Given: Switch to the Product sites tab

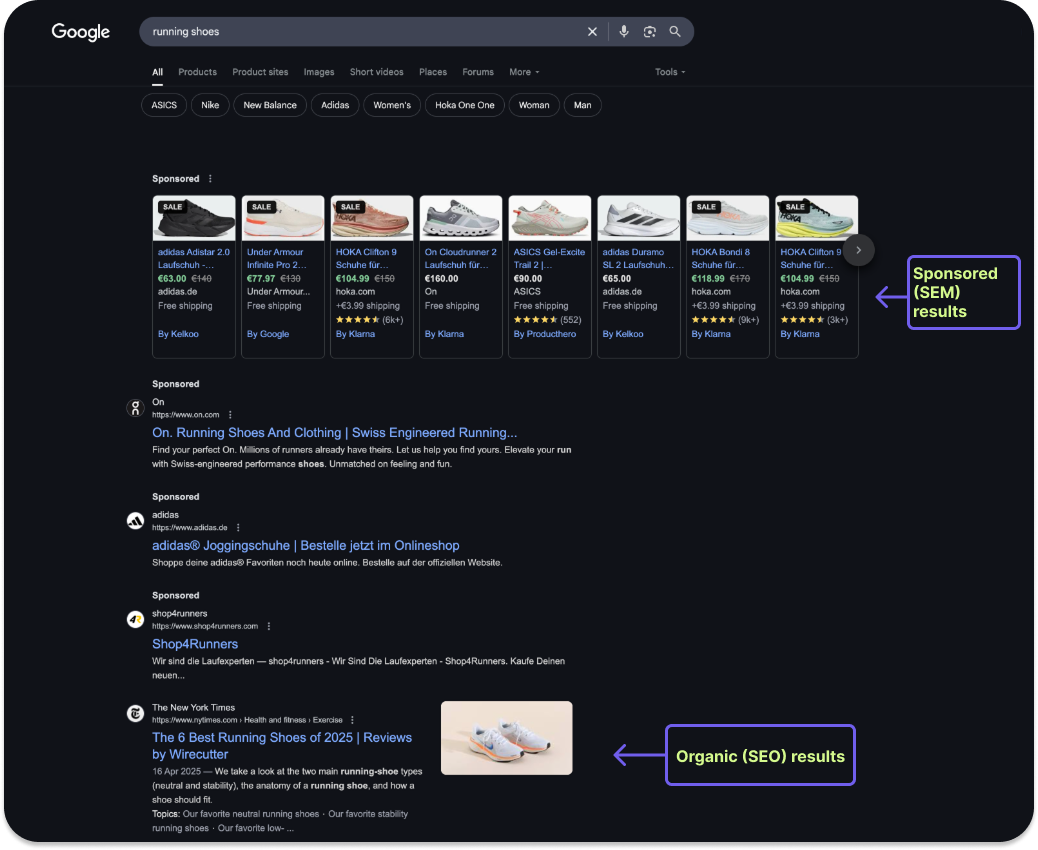Looking at the screenshot, I should (x=260, y=72).
